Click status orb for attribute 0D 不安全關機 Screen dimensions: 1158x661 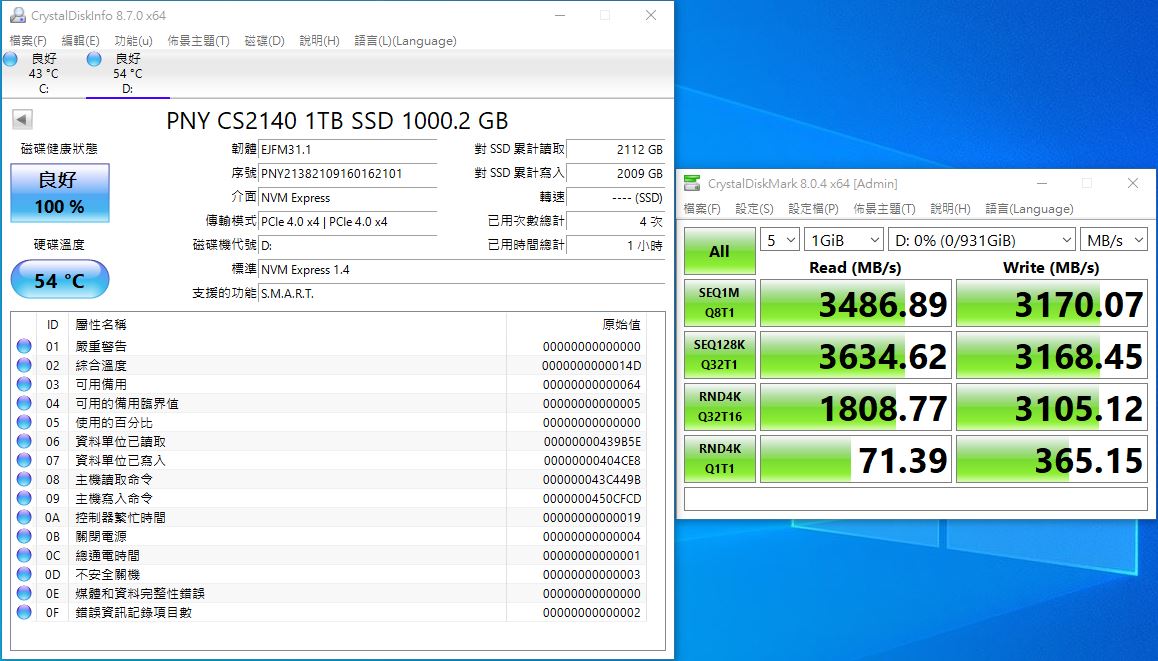pyautogui.click(x=24, y=574)
